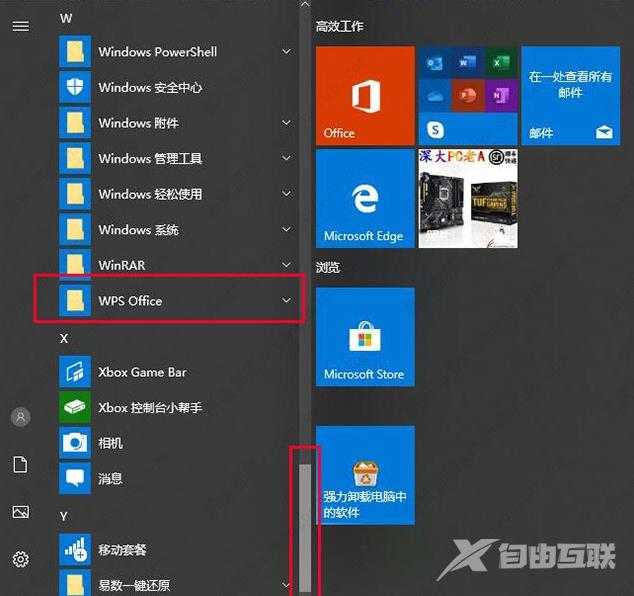
Task: Click the X letter group header
Action: point(64,338)
